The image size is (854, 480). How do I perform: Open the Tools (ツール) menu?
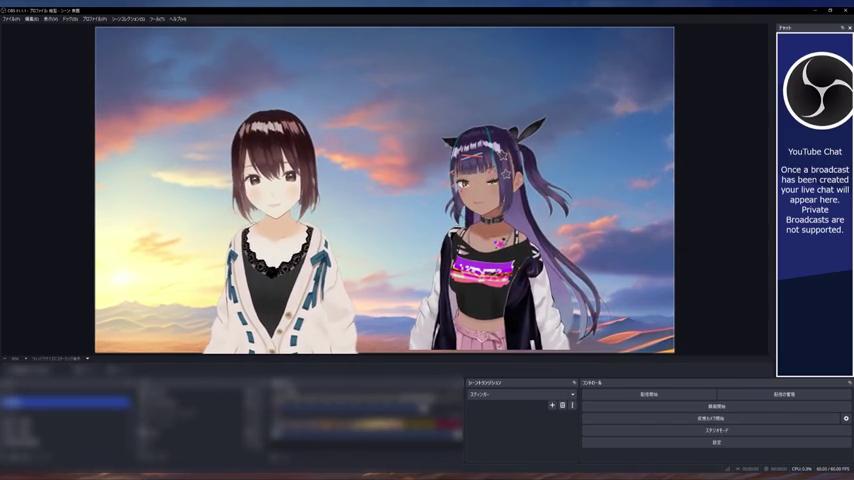(x=157, y=19)
